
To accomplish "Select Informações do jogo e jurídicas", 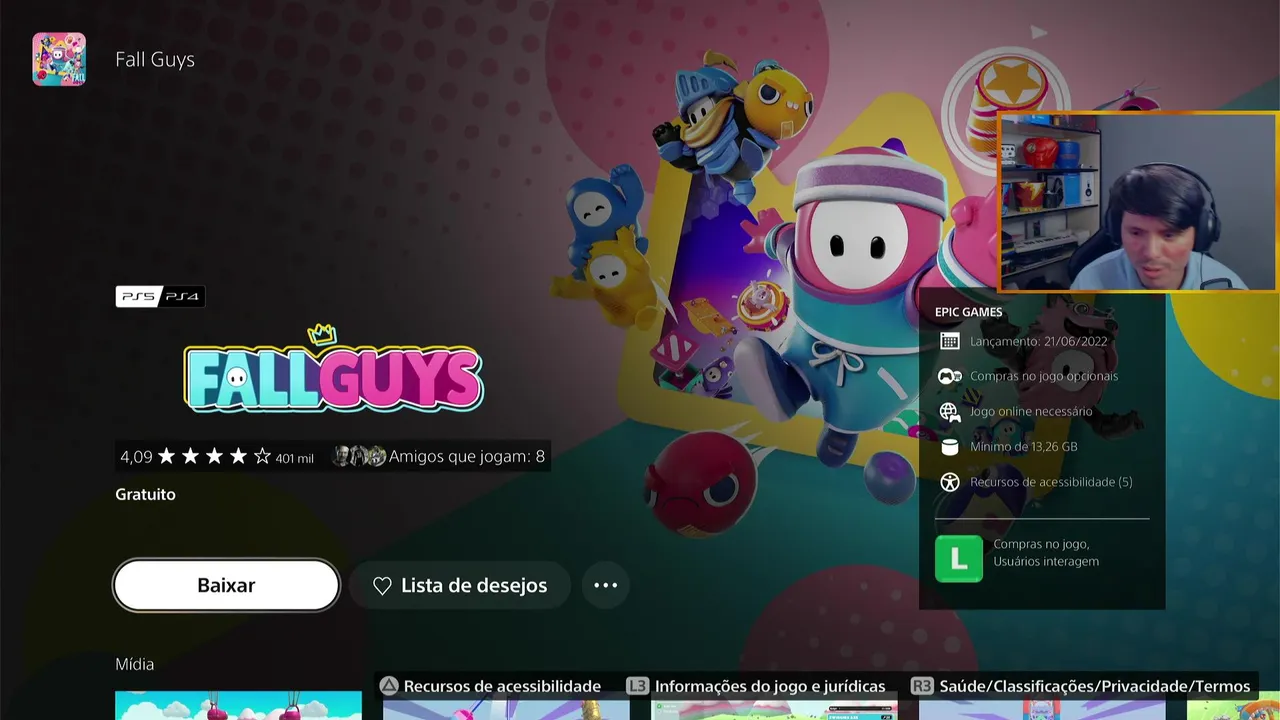I will tap(770, 686).
